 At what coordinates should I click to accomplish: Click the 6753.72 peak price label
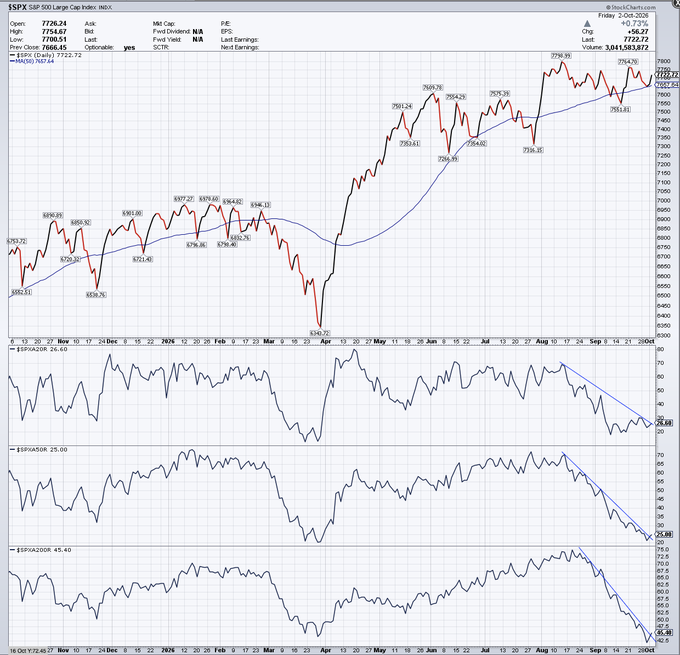tap(16, 241)
